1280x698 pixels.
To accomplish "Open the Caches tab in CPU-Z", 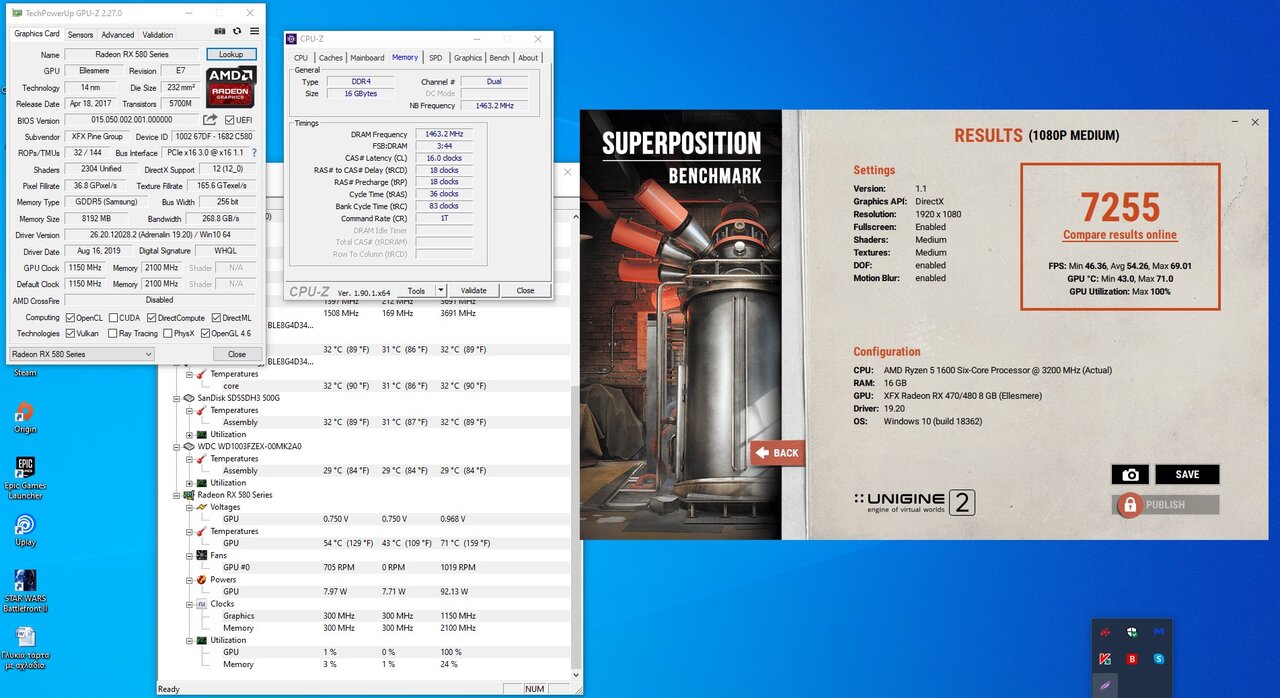I will (x=330, y=58).
